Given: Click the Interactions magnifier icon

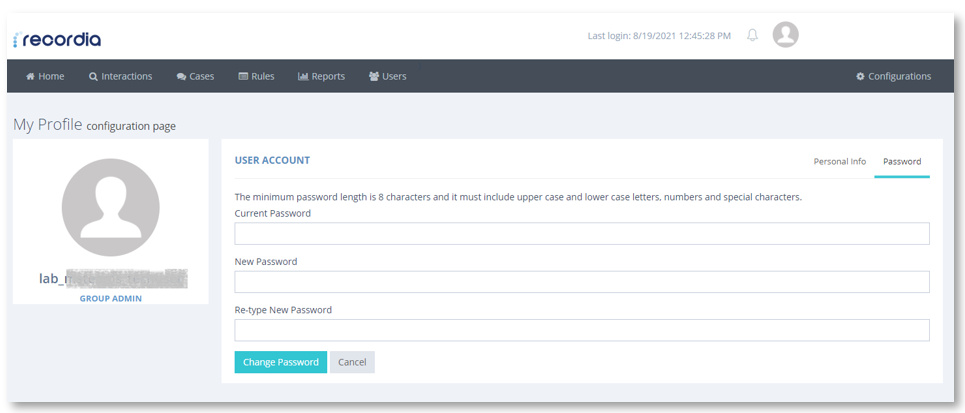Looking at the screenshot, I should coord(93,77).
